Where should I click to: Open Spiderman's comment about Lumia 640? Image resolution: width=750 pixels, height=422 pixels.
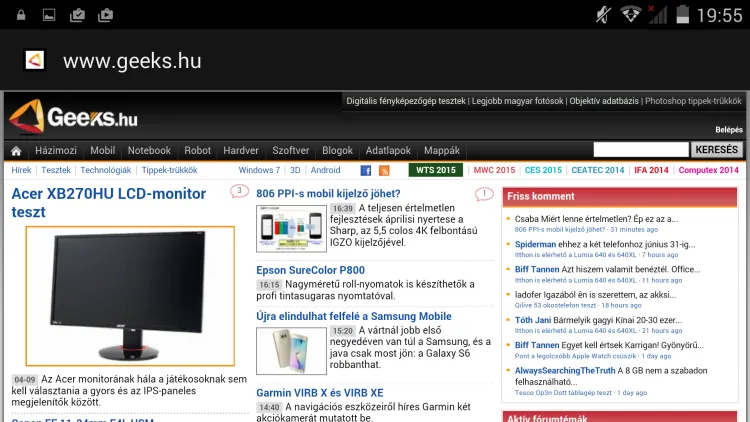pos(605,244)
